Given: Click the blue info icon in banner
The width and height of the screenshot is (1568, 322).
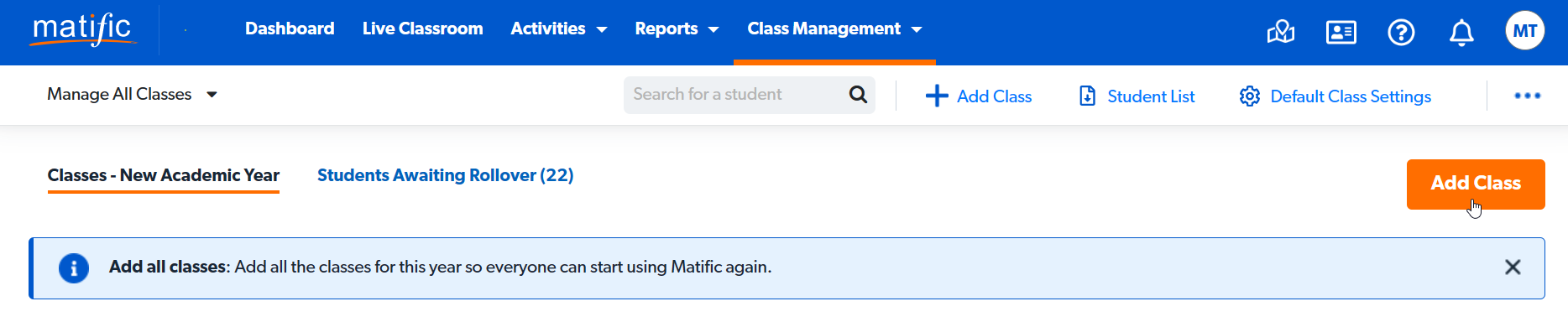Looking at the screenshot, I should [x=74, y=268].
